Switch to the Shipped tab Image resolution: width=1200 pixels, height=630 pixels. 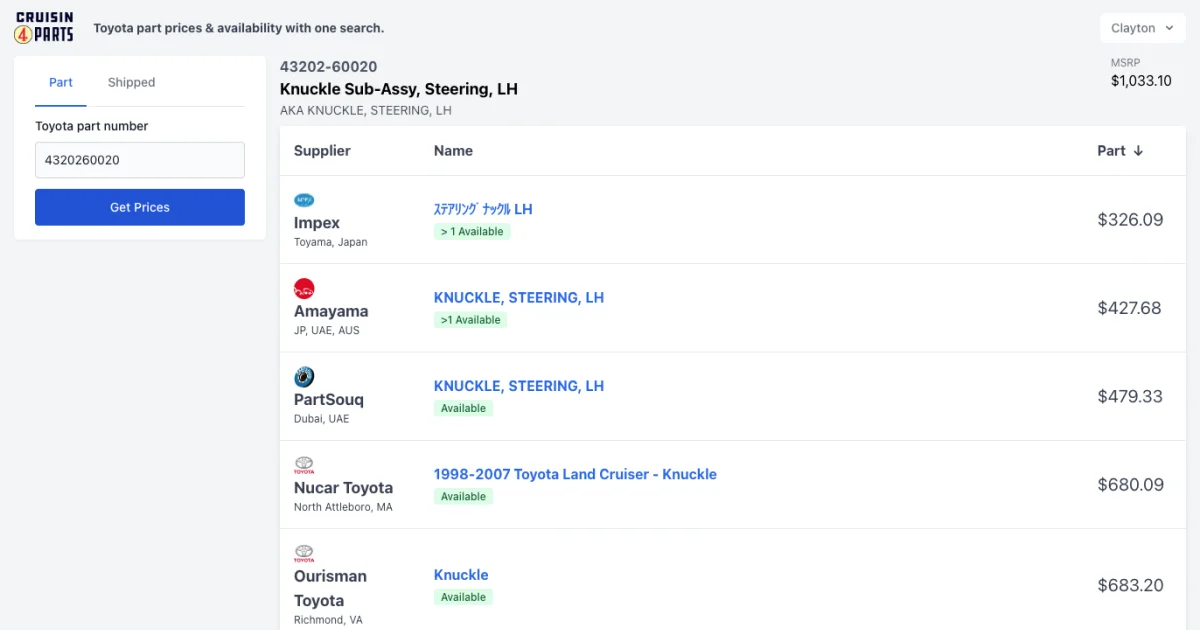[131, 82]
